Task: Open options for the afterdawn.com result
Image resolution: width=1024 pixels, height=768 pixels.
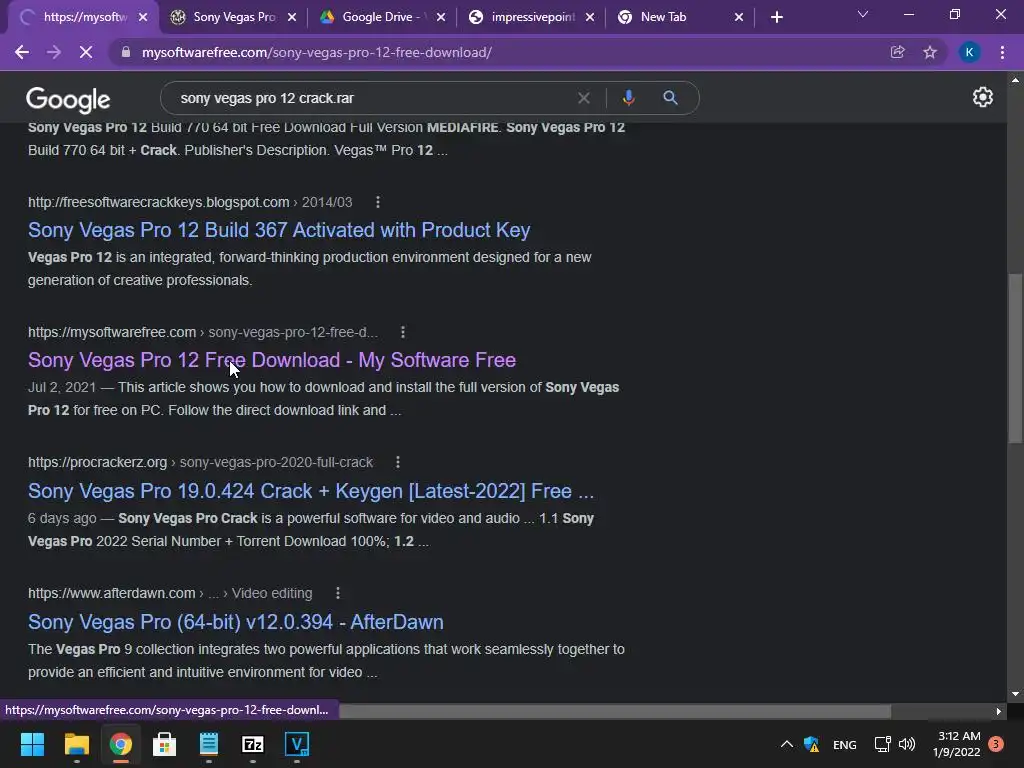Action: tap(338, 593)
